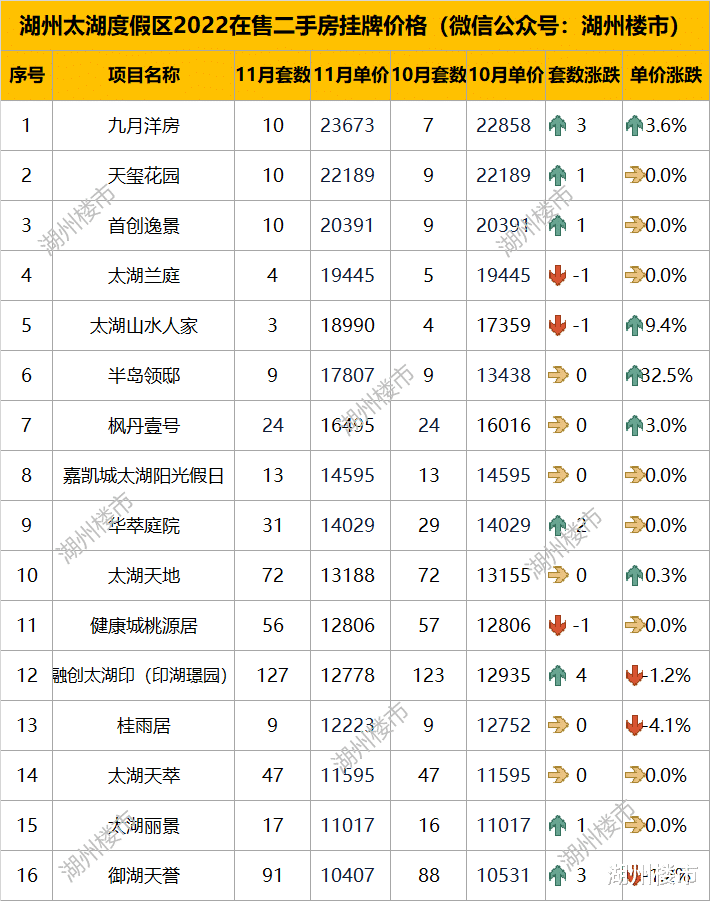The height and width of the screenshot is (901, 710).
Task: Click October price 13438
Action: (504, 375)
